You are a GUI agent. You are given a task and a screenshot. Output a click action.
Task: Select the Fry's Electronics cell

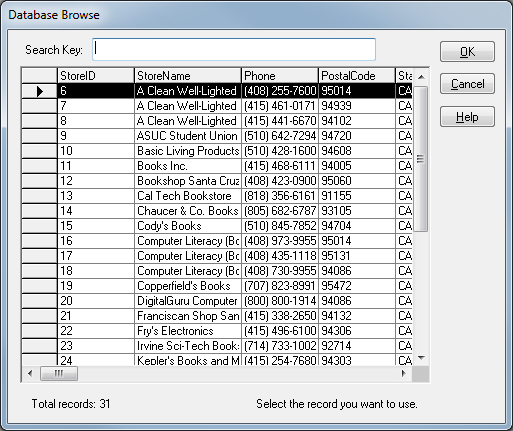click(188, 331)
